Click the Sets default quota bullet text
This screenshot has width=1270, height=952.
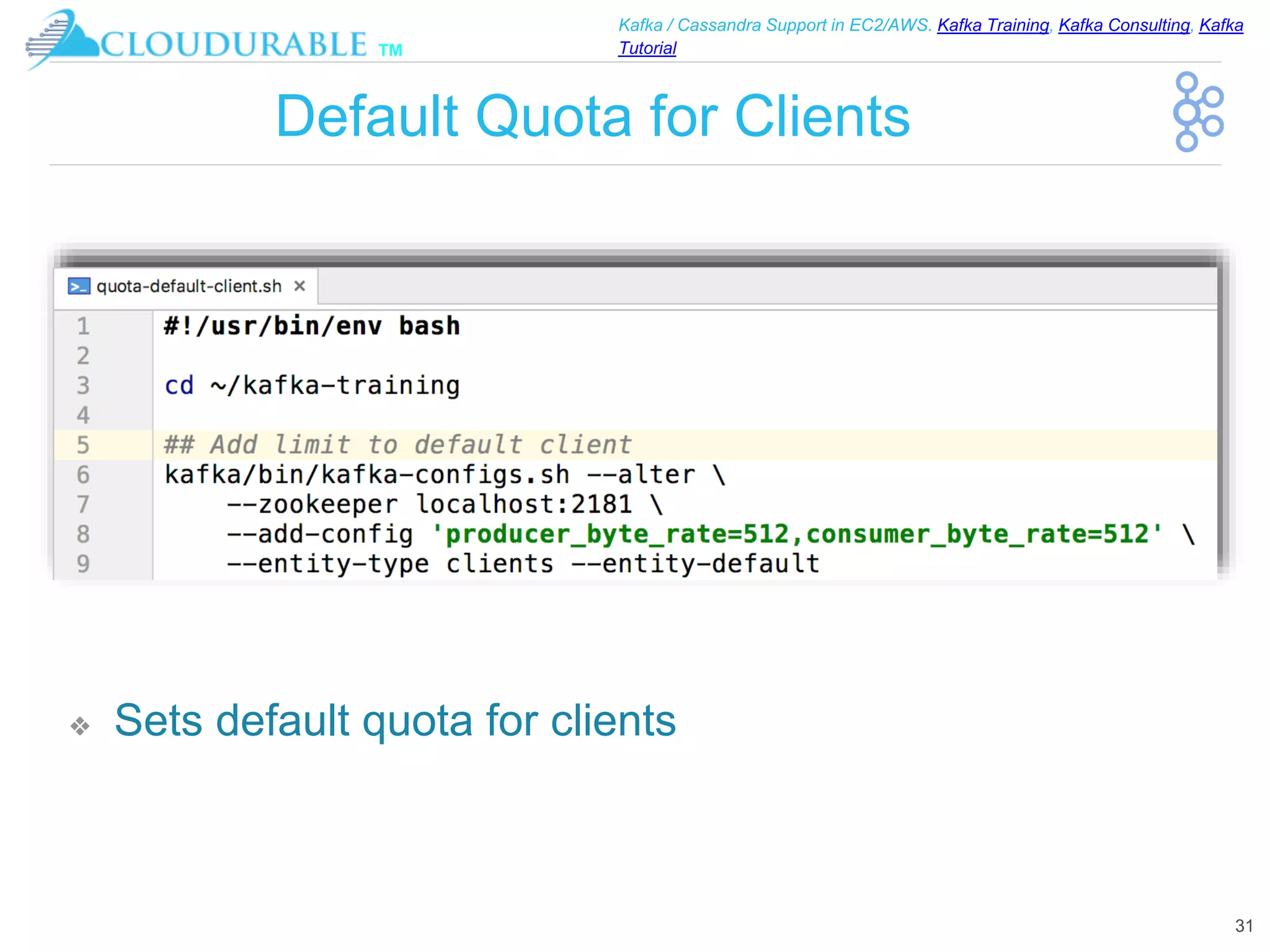(395, 720)
